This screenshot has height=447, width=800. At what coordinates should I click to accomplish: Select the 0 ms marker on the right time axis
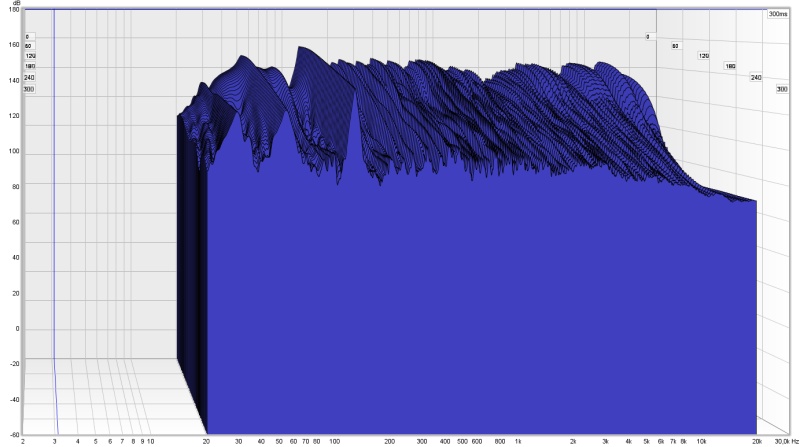[x=648, y=36]
